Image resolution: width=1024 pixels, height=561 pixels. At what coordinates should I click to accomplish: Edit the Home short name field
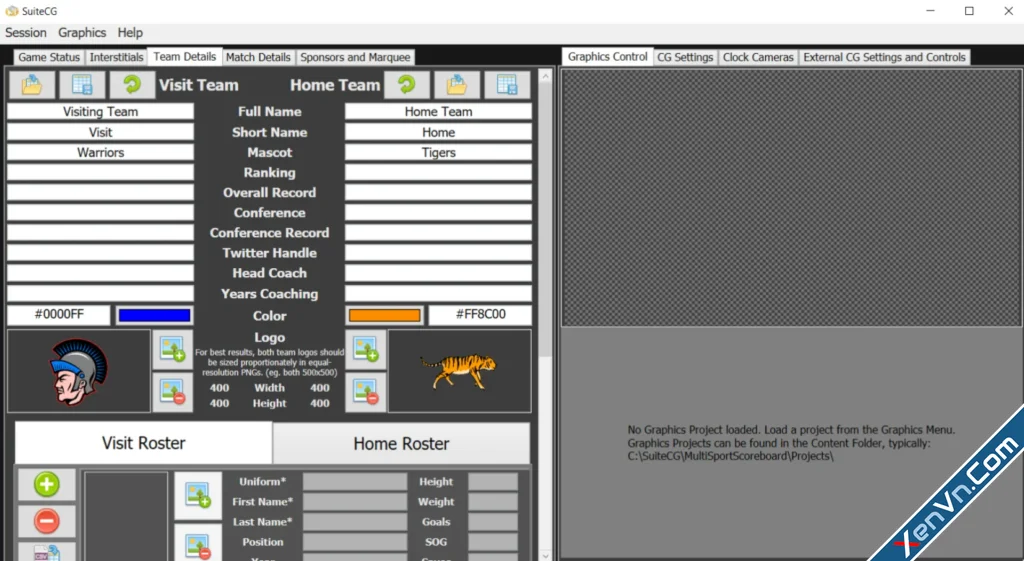pos(438,132)
